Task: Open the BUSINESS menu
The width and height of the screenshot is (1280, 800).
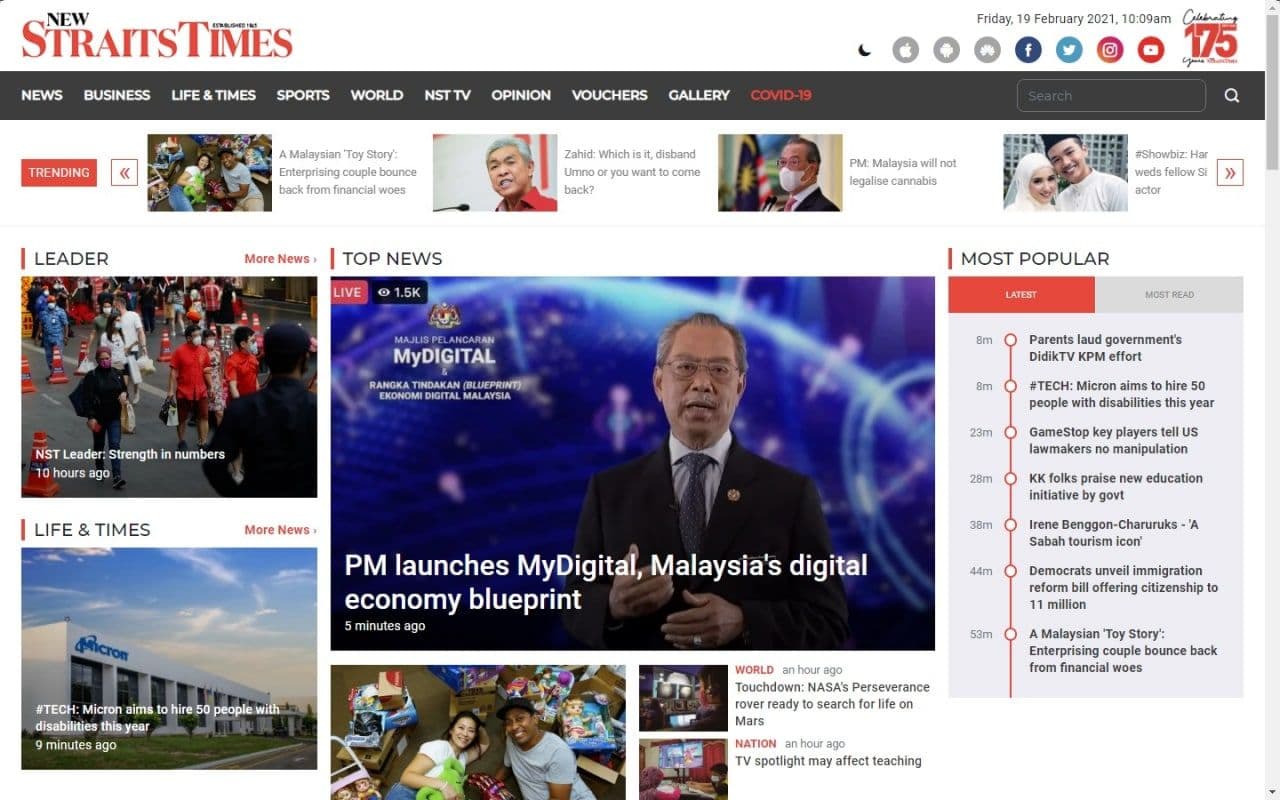Action: [117, 95]
